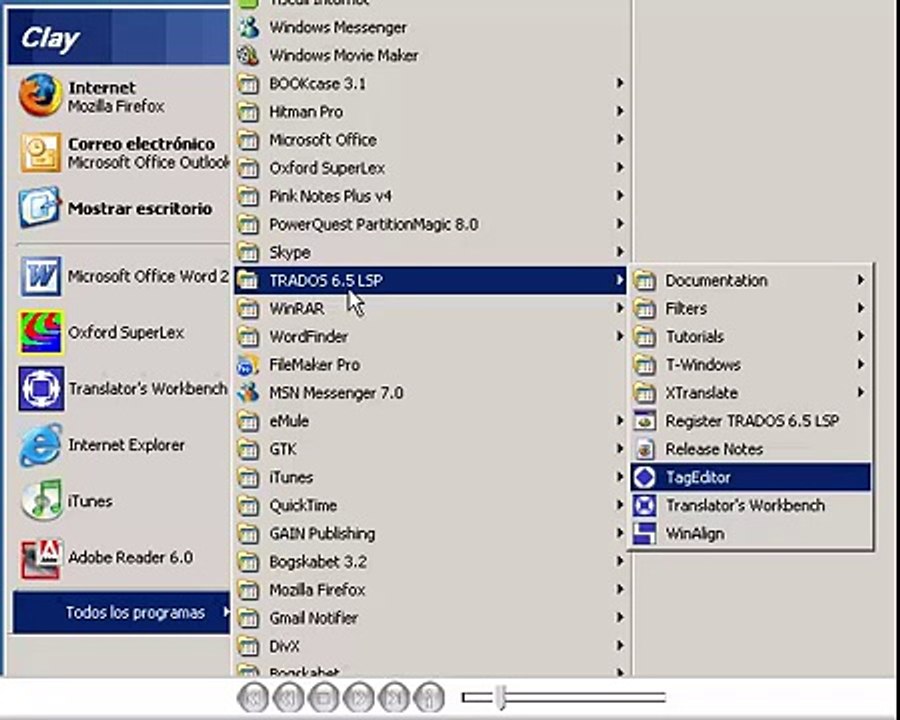Start Windows Movie Maker
The width and height of the screenshot is (900, 720).
point(430,55)
